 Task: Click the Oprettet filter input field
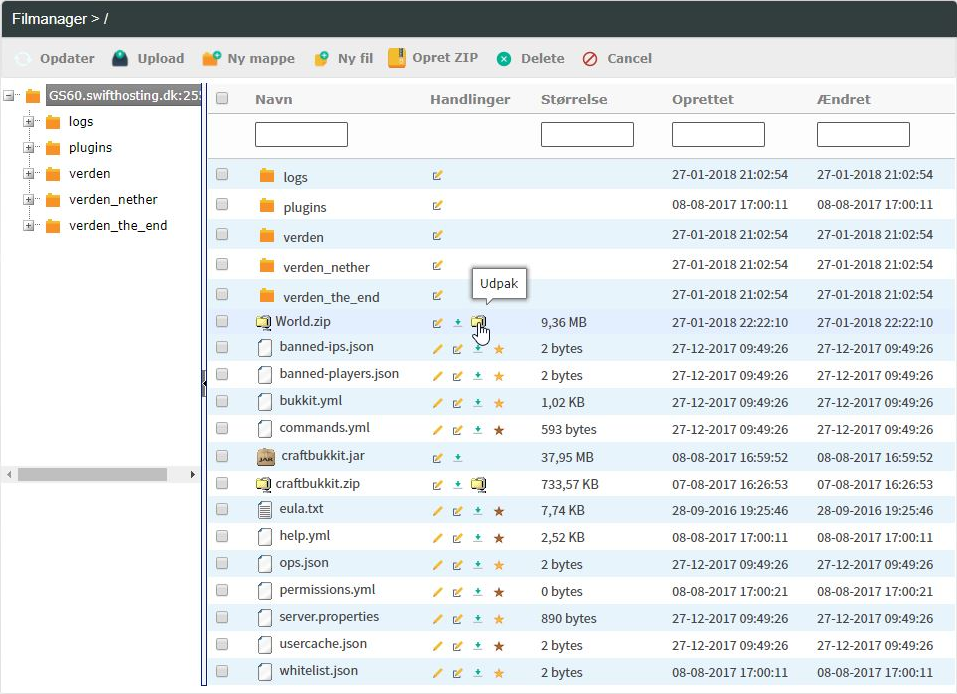click(718, 134)
